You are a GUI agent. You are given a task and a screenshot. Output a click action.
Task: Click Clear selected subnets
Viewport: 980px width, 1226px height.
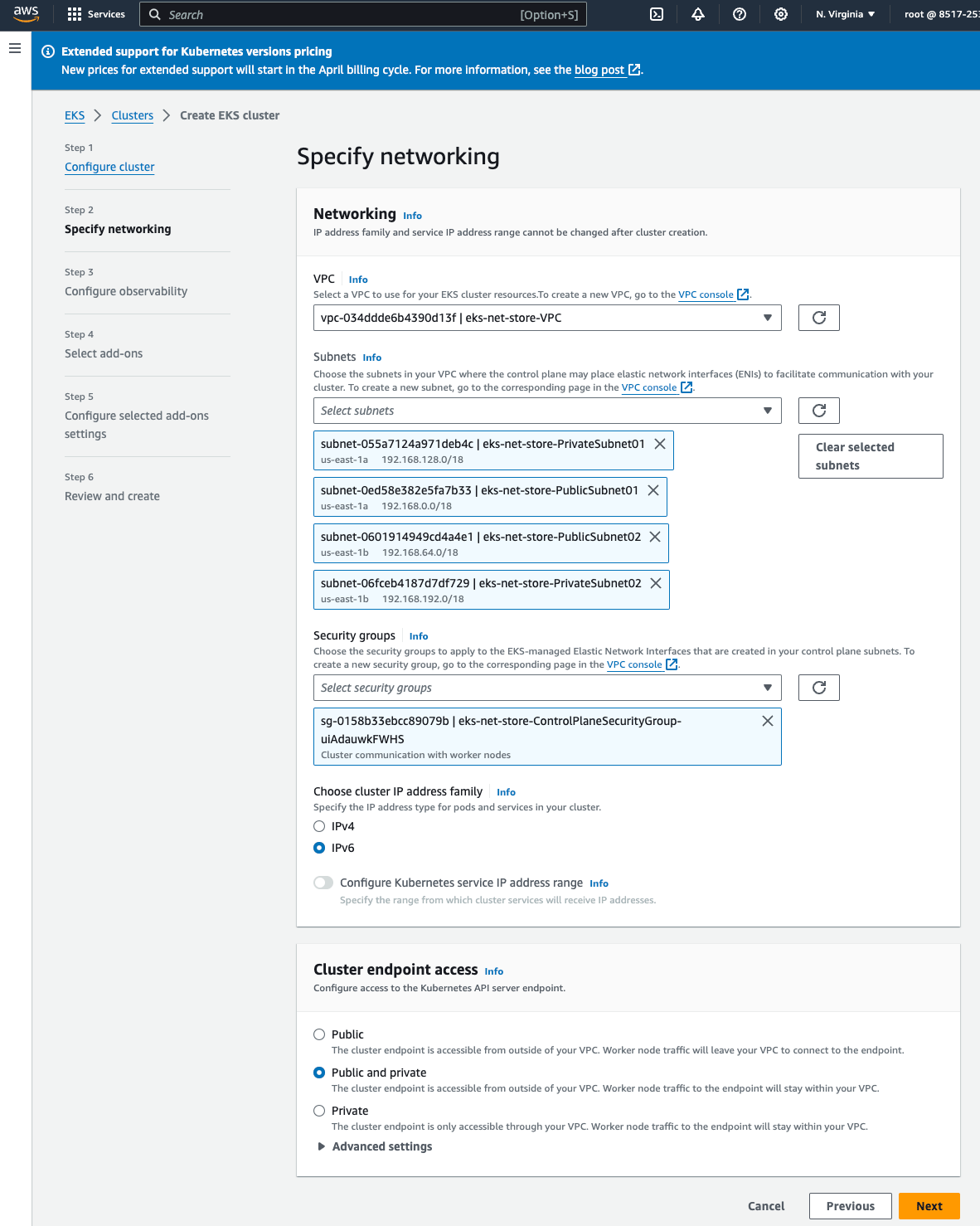tap(871, 456)
